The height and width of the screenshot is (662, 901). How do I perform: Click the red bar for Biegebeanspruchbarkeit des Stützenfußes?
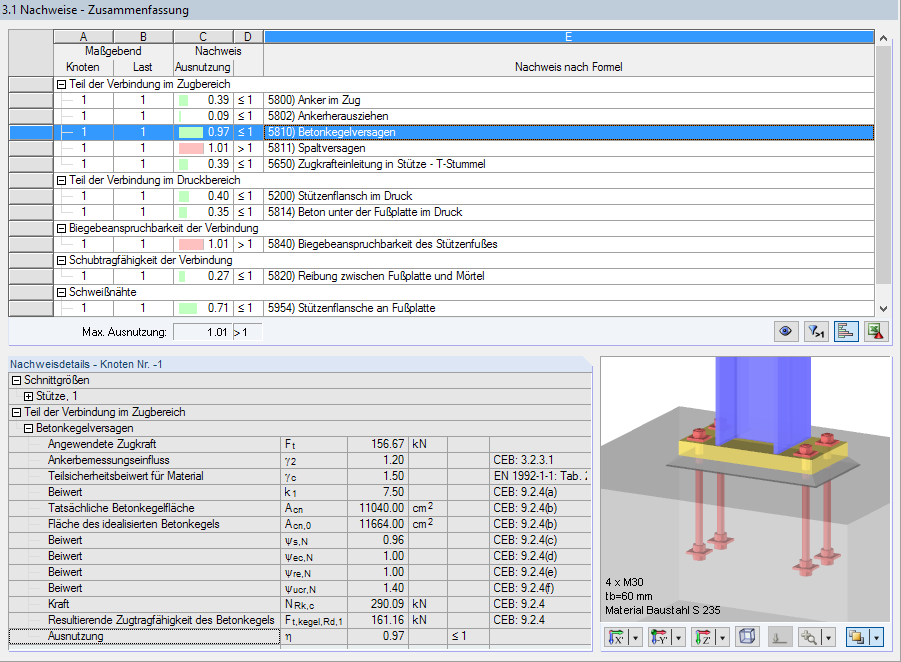point(191,244)
